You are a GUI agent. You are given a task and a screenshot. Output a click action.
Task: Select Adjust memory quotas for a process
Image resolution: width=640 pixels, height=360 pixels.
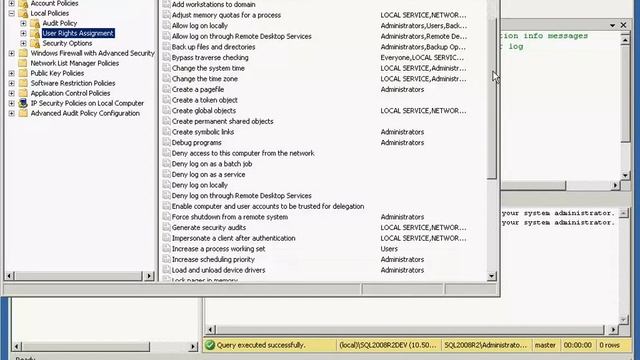tap(226, 15)
